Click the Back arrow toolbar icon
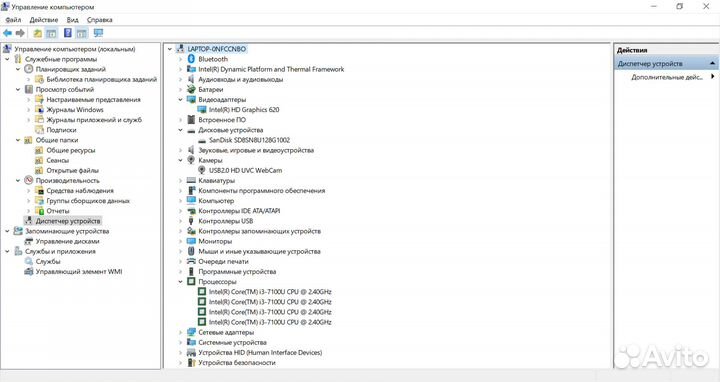Viewport: 720px width, 382px height. (x=7, y=33)
